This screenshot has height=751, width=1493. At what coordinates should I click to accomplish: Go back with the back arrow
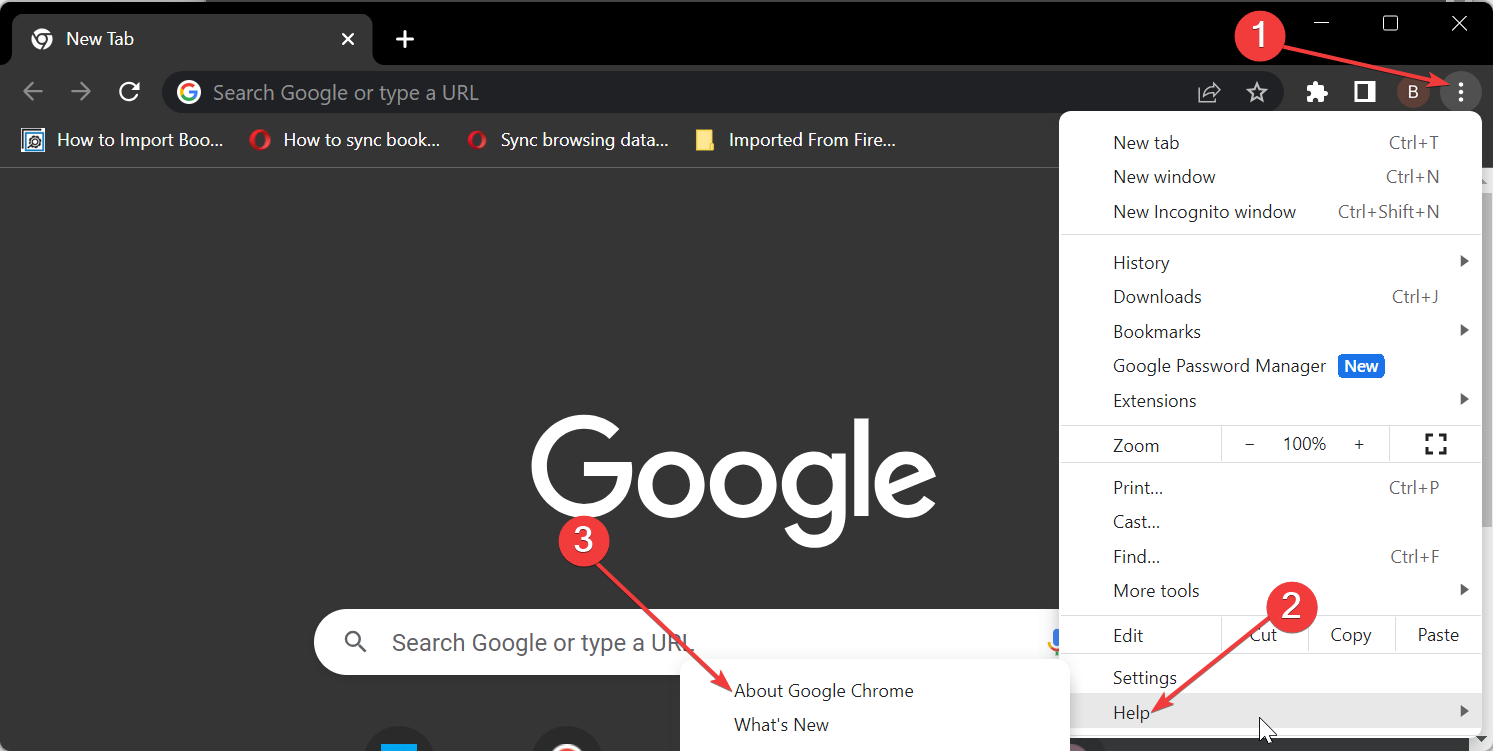(x=33, y=92)
